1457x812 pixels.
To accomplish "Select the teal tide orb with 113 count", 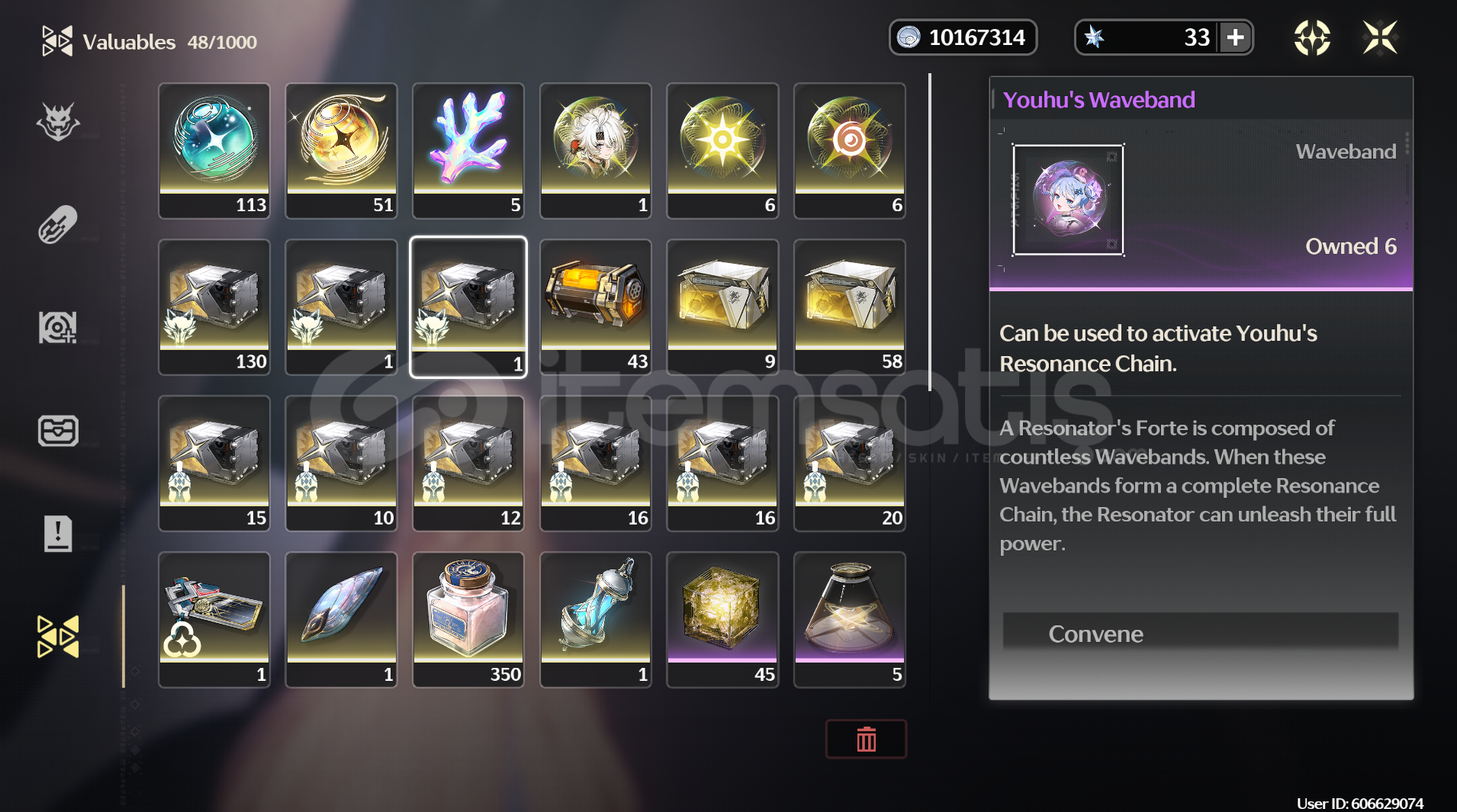I will coord(214,151).
